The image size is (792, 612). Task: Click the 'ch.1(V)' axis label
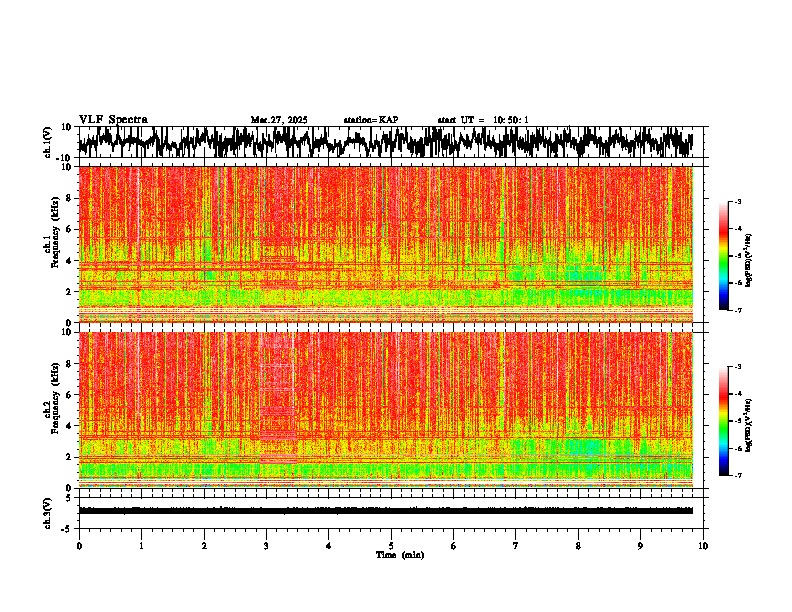[x=48, y=142]
